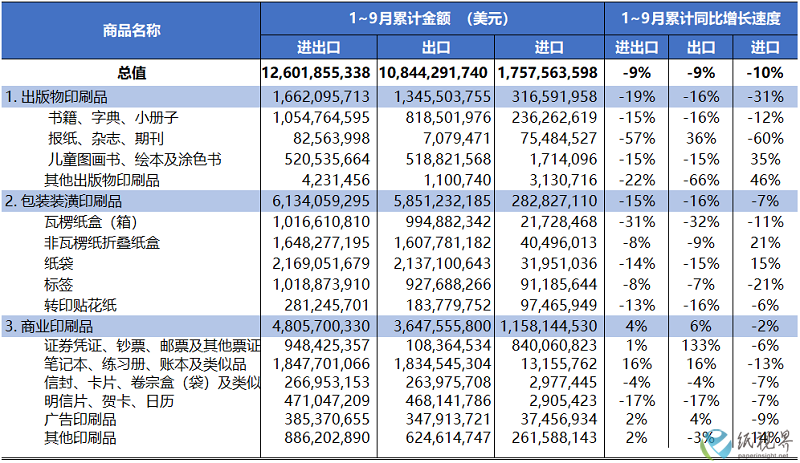Select row 笔记本、练习册、账本及类似品
800x463 pixels.
(145, 364)
